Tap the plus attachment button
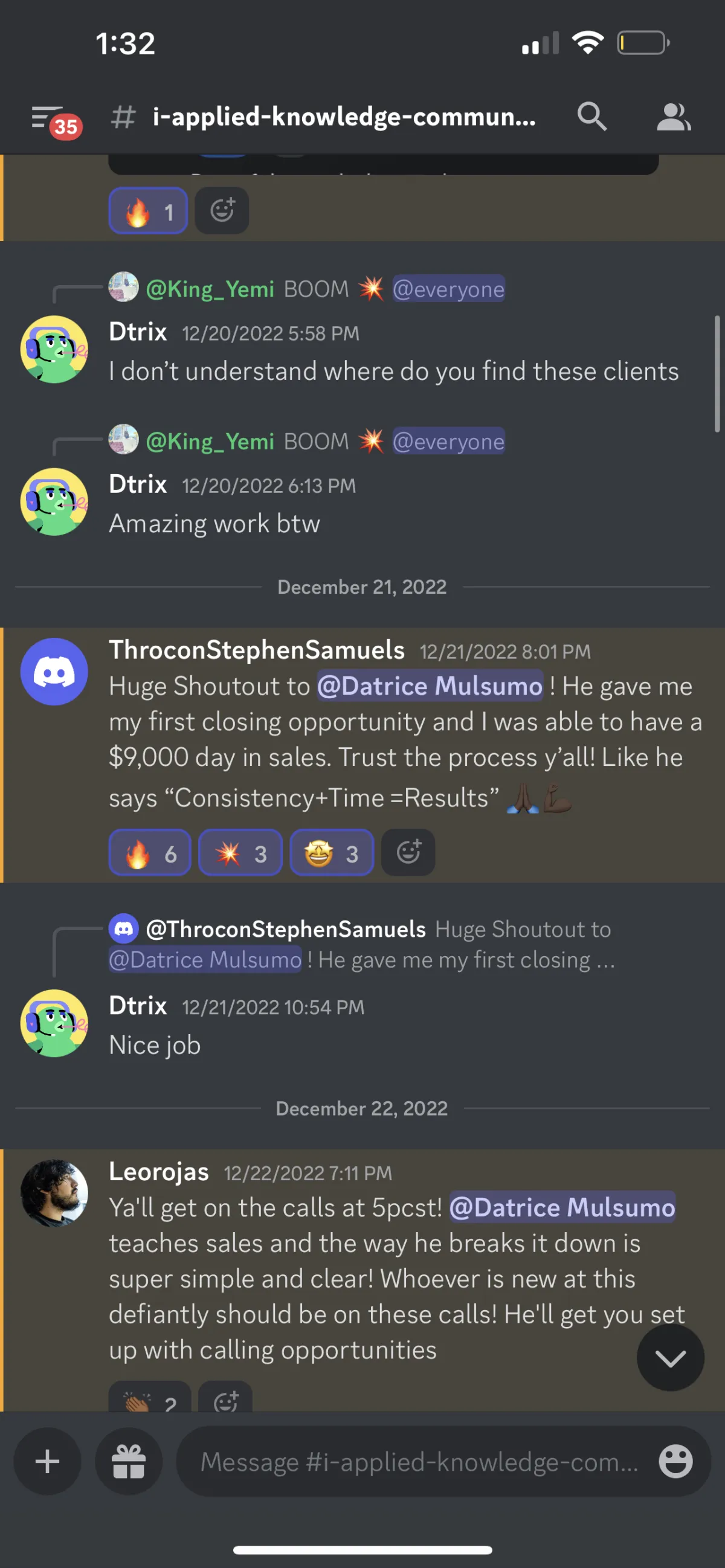Viewport: 725px width, 1568px height. coord(48,1462)
